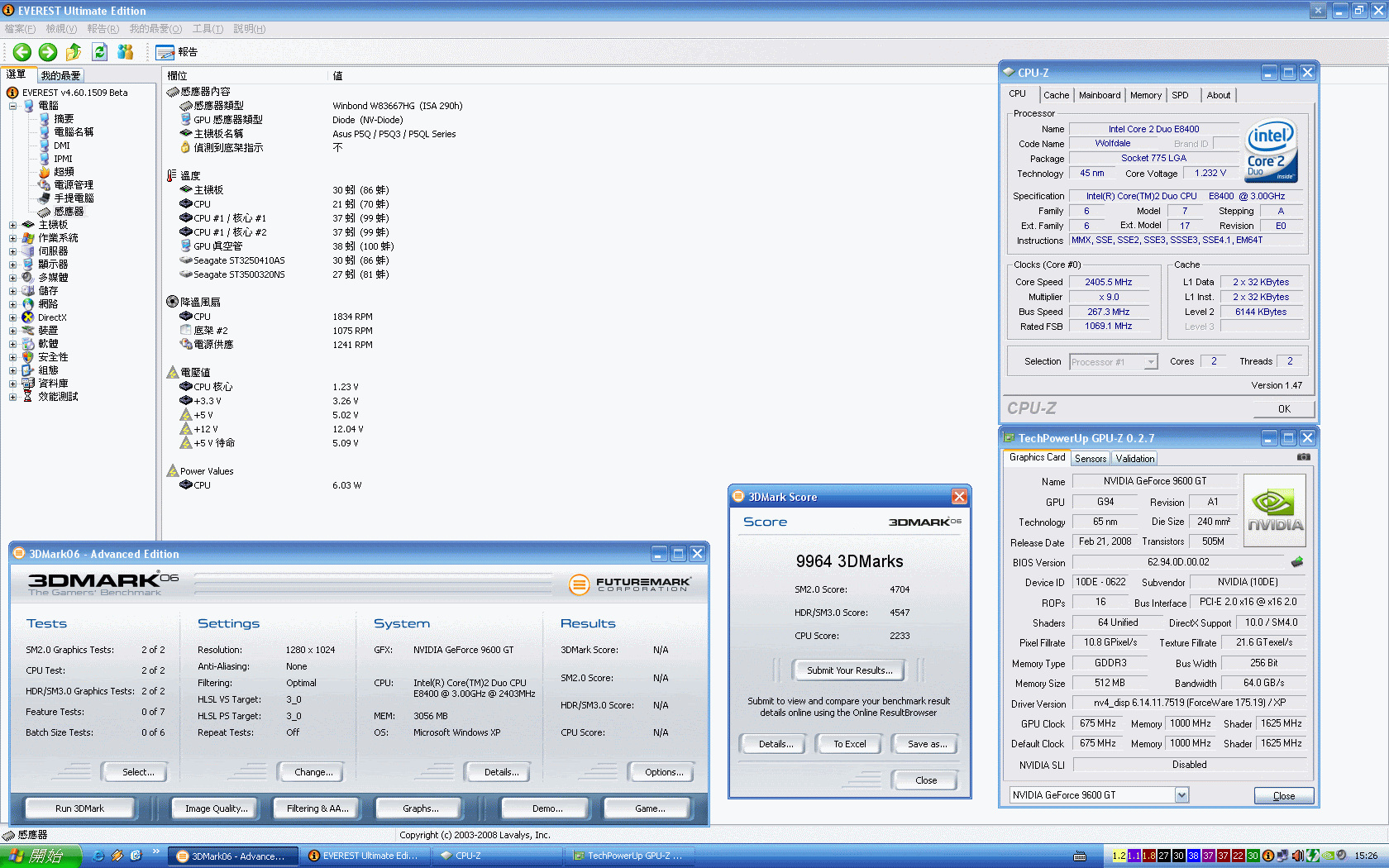This screenshot has width=1389, height=868.
Task: Click the CPU fan RPM row
Action: [x=275, y=317]
